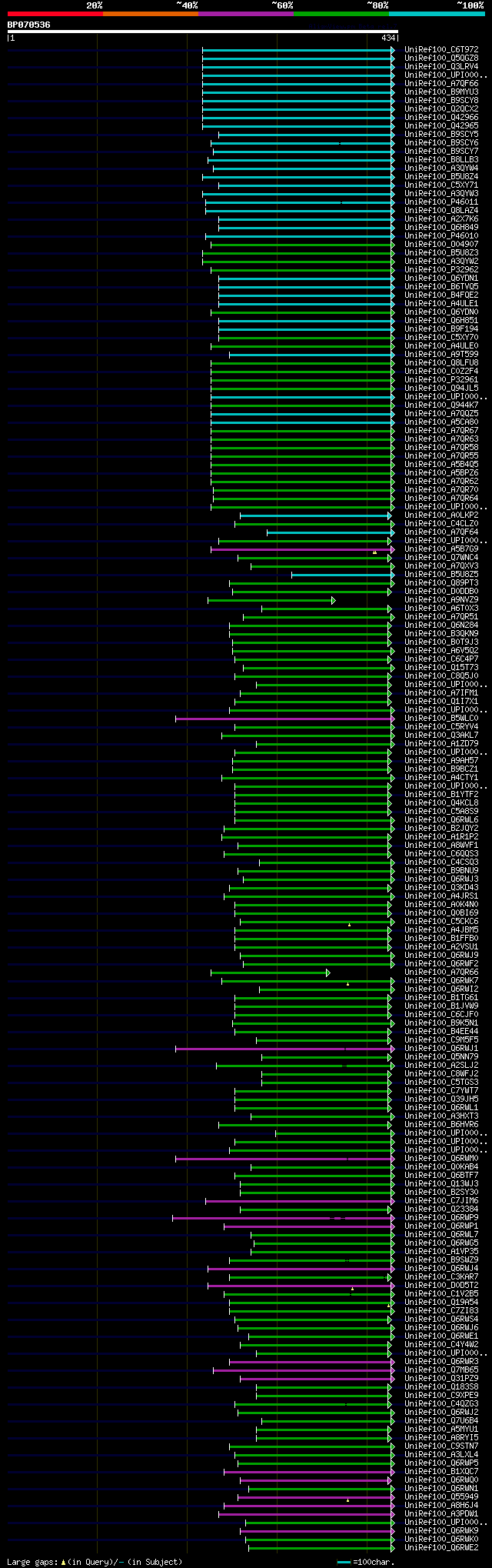Click the cyan ~100% identity legend bar
Viewport: 492px width, 1568px height.
coord(437,14)
